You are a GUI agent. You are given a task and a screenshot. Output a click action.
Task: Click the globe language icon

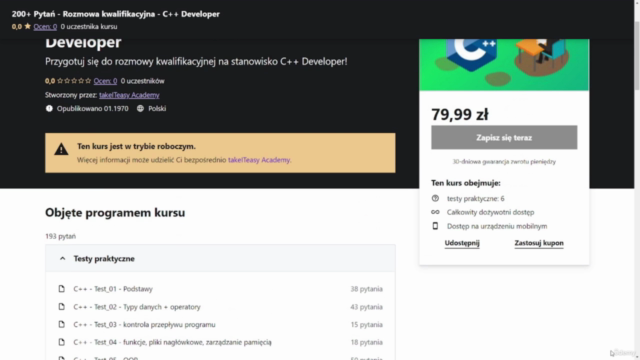140,109
